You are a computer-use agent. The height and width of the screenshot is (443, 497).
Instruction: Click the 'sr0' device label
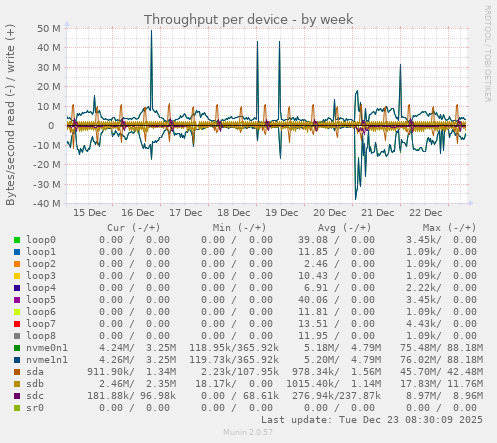(35, 408)
